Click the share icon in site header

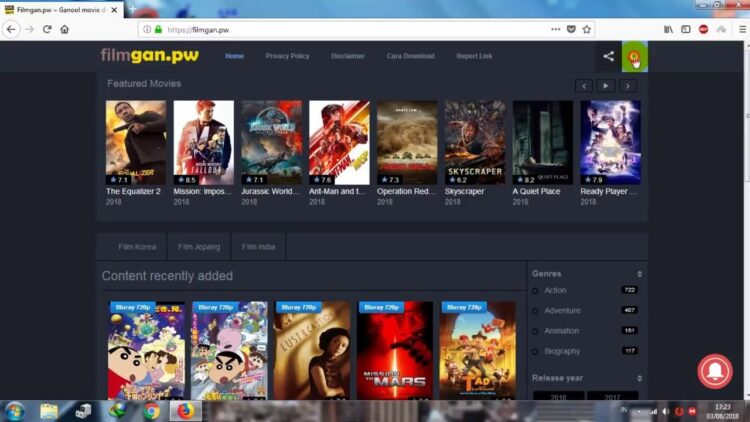tap(608, 56)
